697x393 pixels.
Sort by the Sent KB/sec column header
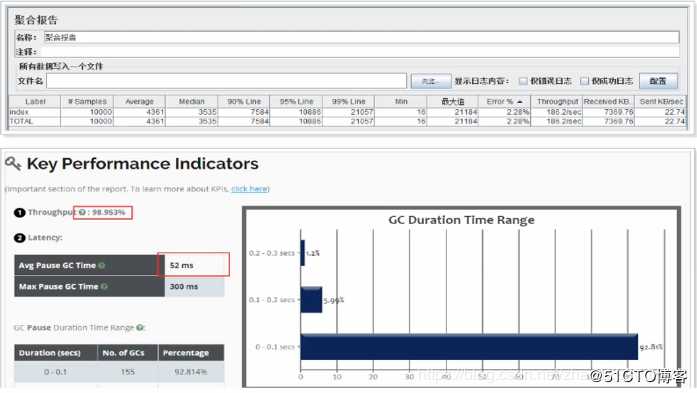pyautogui.click(x=661, y=101)
